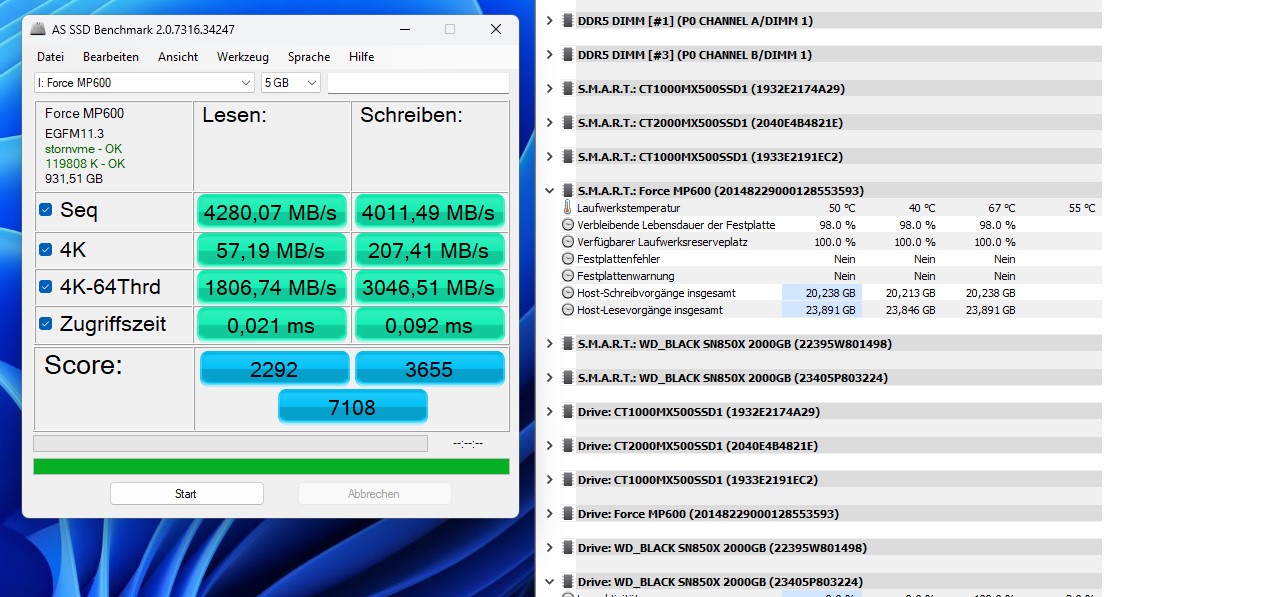
Task: Collapse the S.M.A.R.T. Force MP600 section
Action: click(x=548, y=190)
